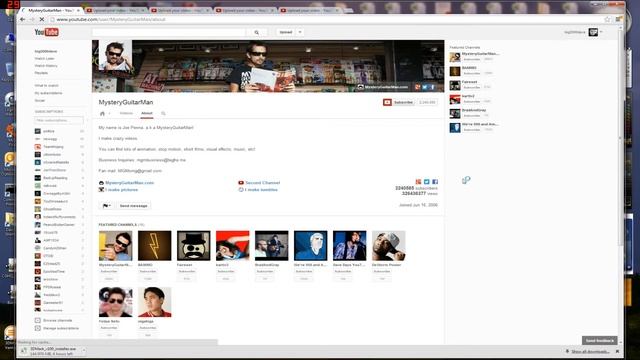Click the subscriber count box beside Subscribe
This screenshot has width=640, height=360.
[427, 102]
